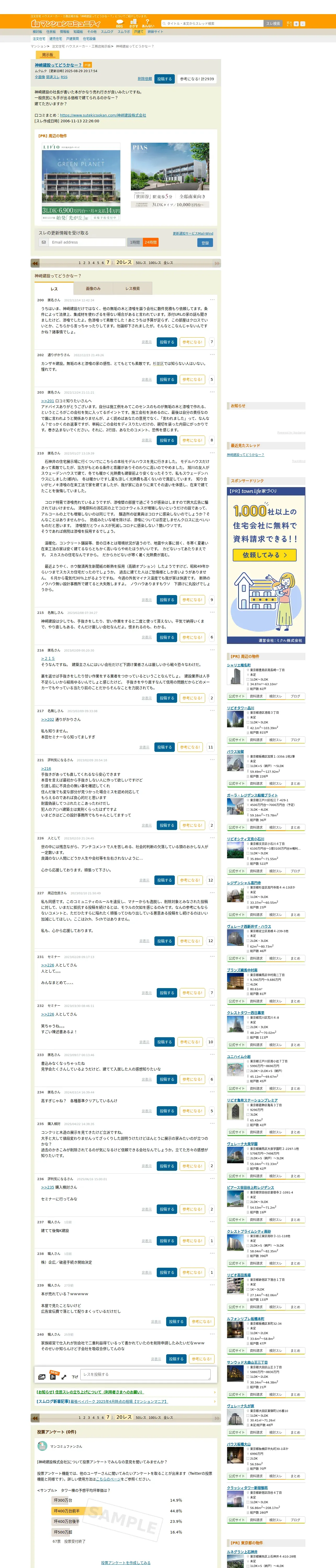Select the 1時間 notification interval
The width and height of the screenshot is (336, 1568).
point(135,242)
